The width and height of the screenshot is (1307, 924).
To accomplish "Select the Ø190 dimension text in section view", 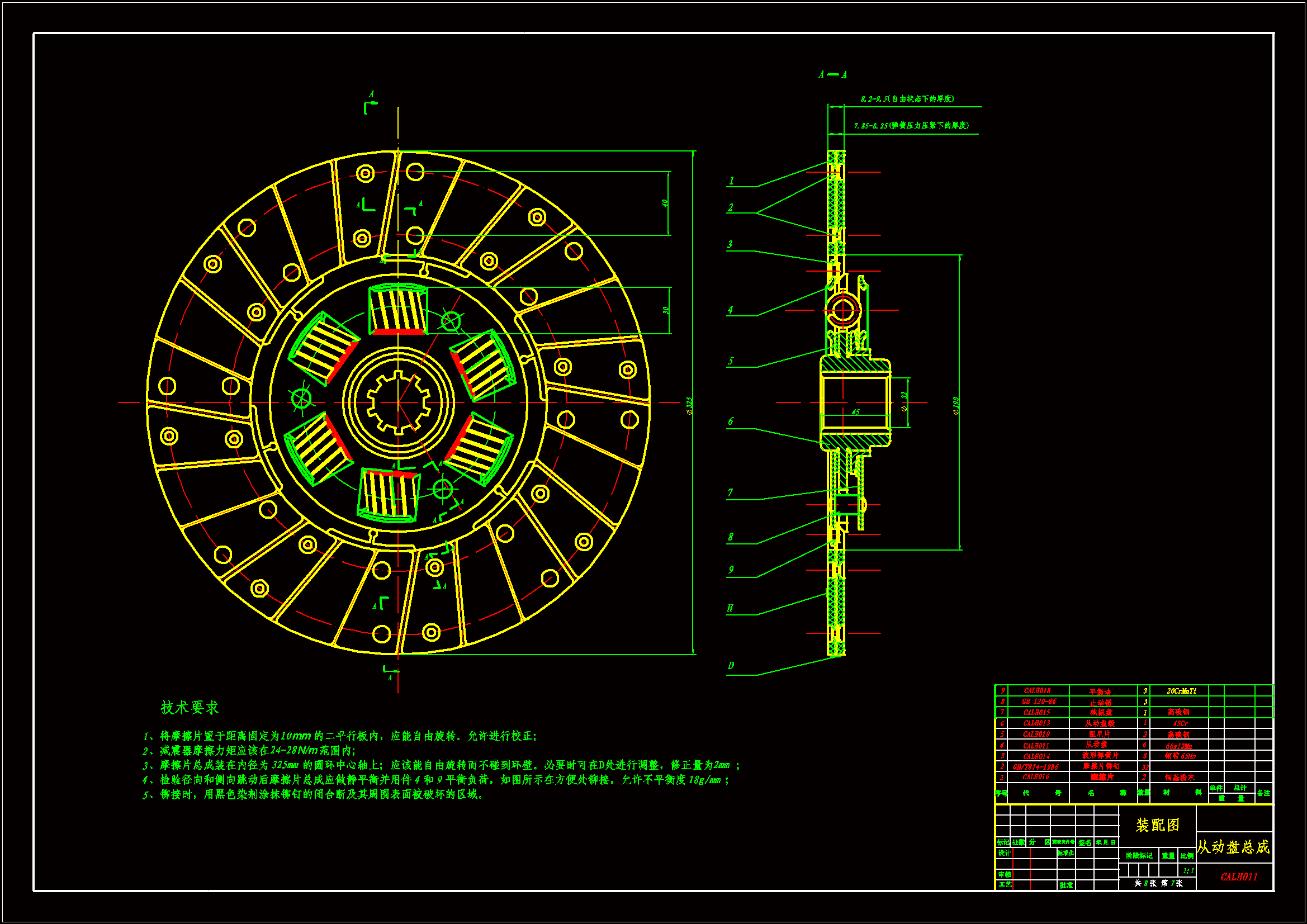I will coord(956,405).
